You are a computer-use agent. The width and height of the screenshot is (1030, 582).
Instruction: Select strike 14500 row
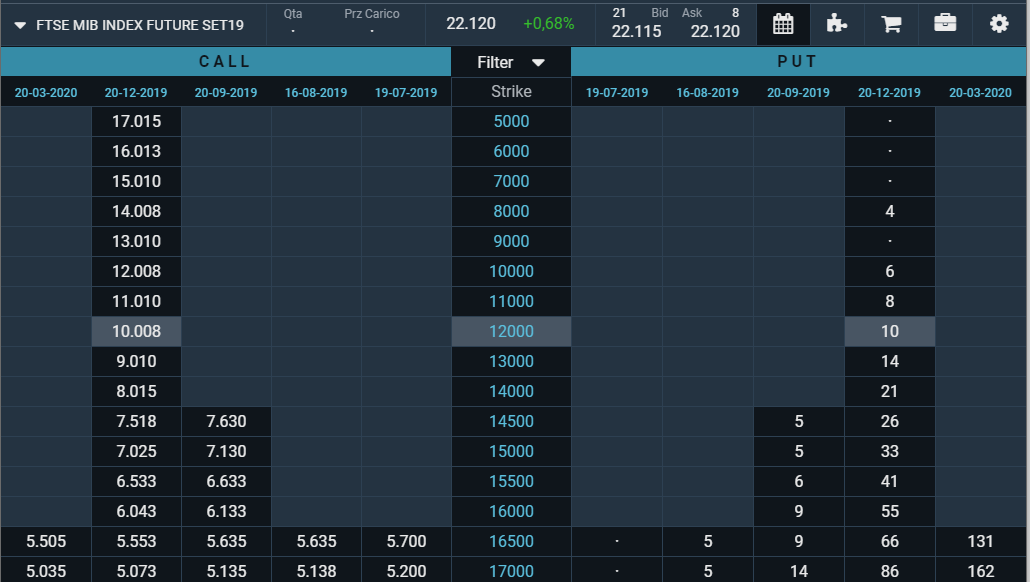click(511, 422)
